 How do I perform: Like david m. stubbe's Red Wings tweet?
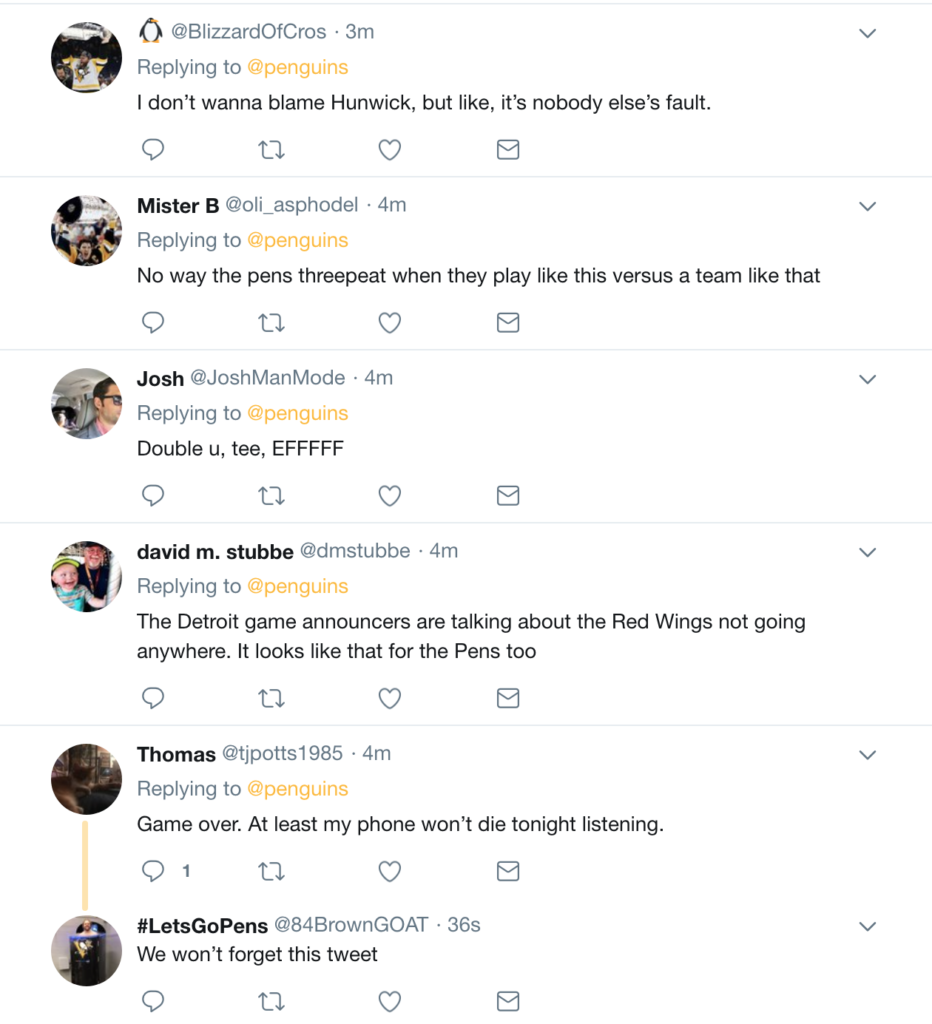pyautogui.click(x=390, y=698)
